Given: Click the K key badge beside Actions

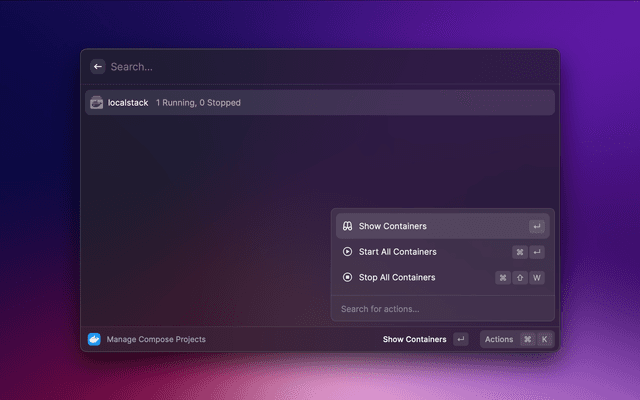Looking at the screenshot, I should tap(545, 339).
